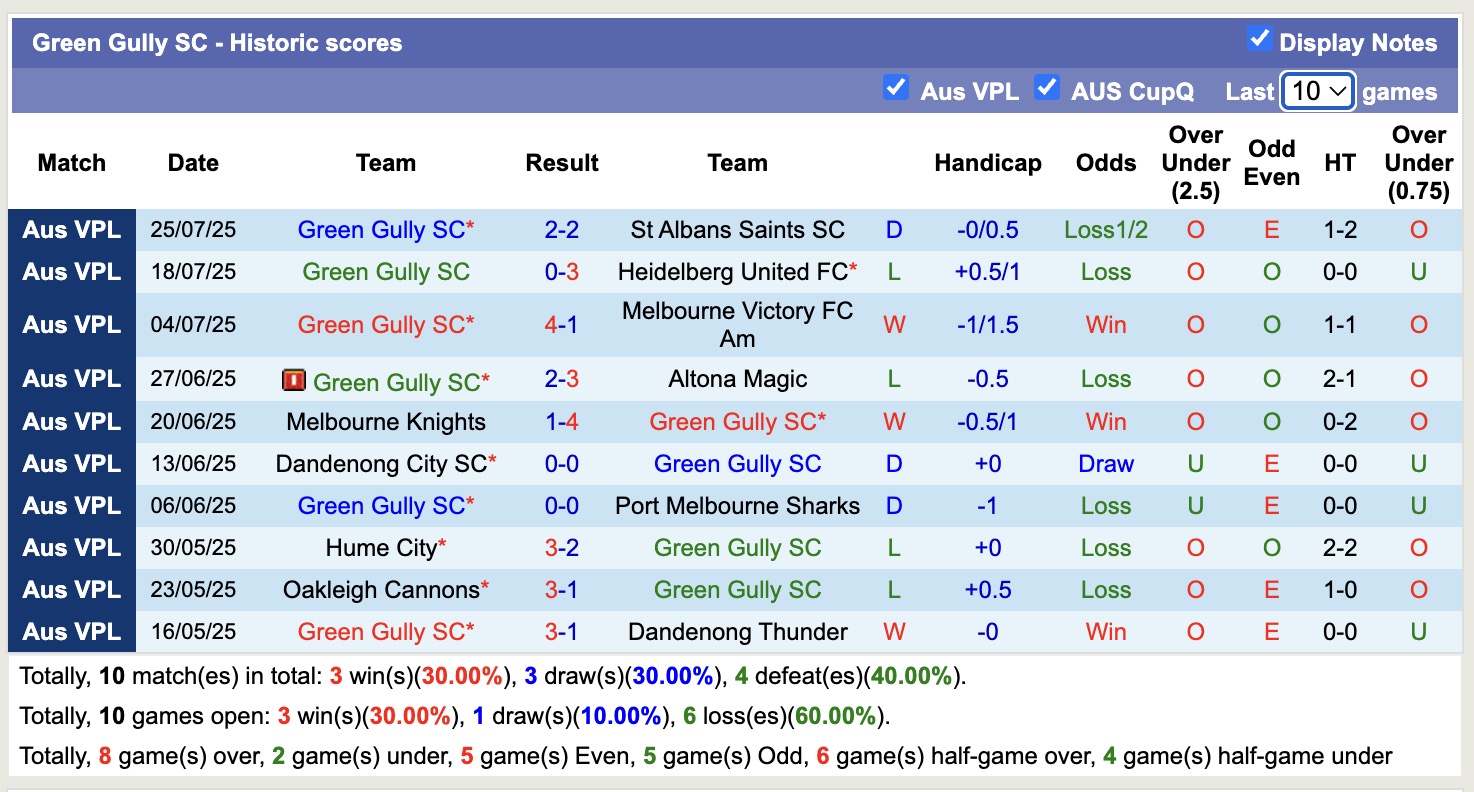Open the Port Melbourne Sharks link

tap(737, 506)
